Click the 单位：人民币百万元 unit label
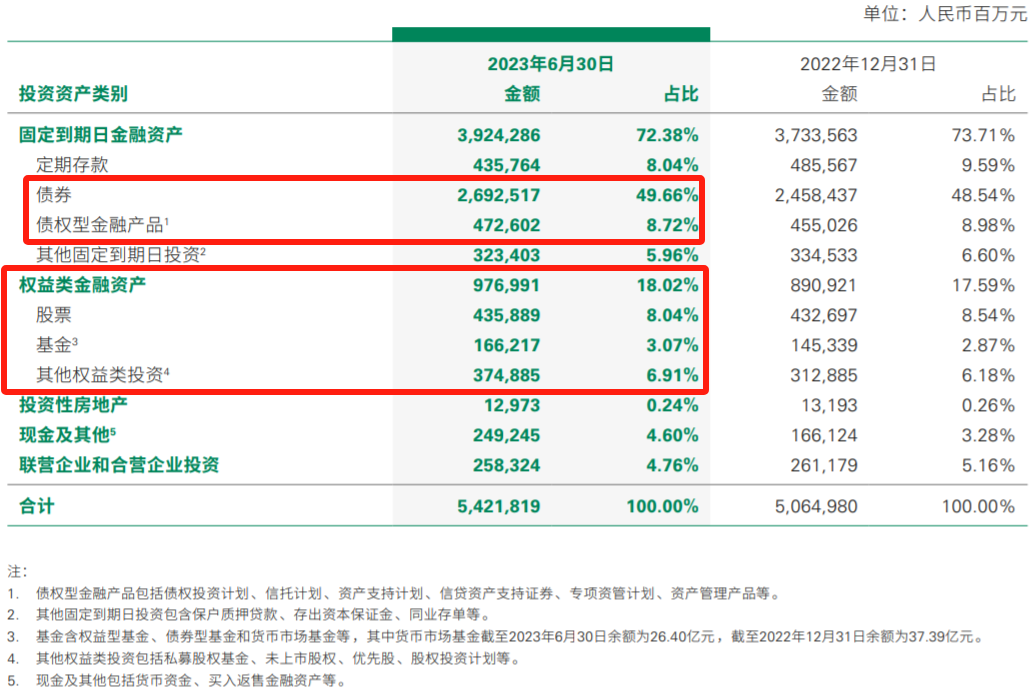Image resolution: width=1030 pixels, height=697 pixels. [x=945, y=14]
